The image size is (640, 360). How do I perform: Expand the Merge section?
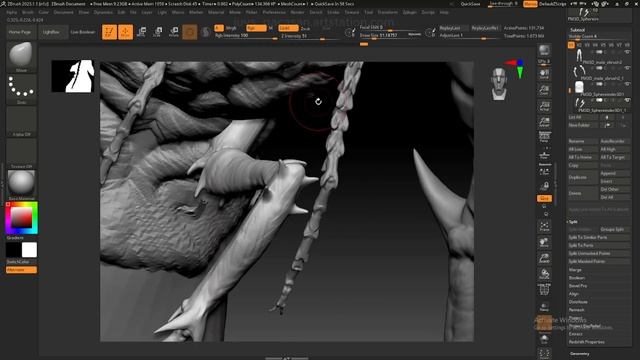[x=575, y=270]
